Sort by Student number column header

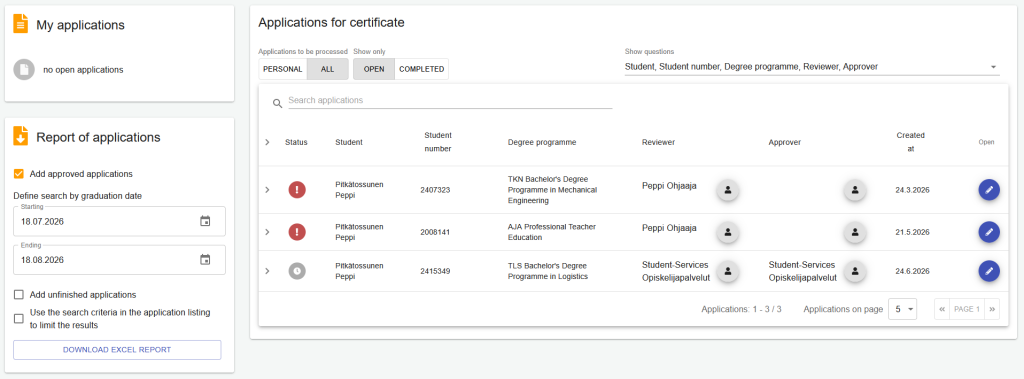coord(438,142)
